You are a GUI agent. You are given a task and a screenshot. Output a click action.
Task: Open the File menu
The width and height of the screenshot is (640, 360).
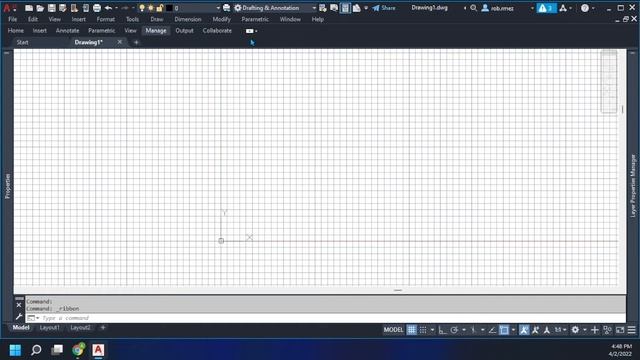tap(13, 19)
